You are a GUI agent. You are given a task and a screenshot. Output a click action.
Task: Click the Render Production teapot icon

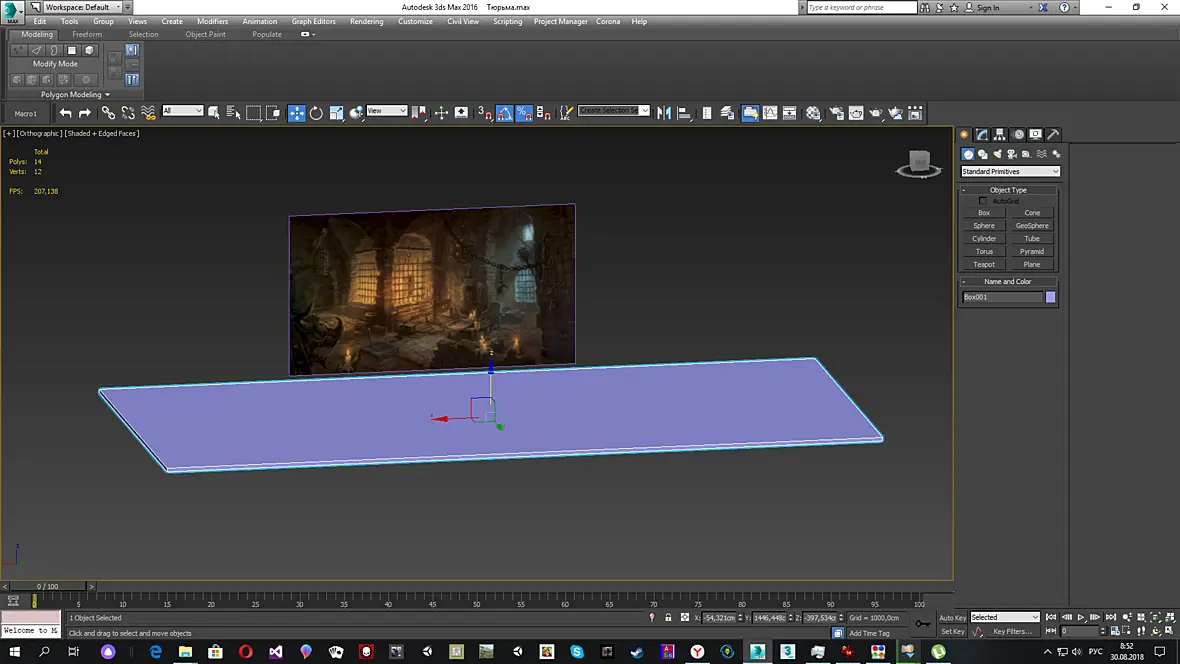[876, 113]
